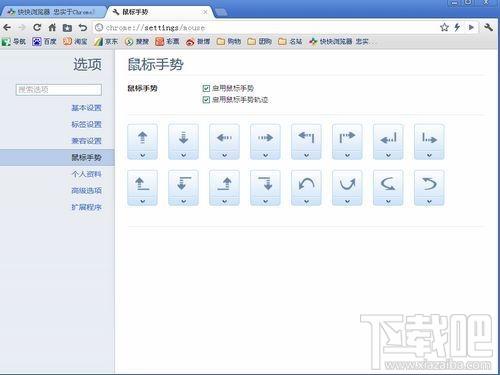Click the 搜索选项 search input field
Screen dimensions: 500x375
coord(59,89)
